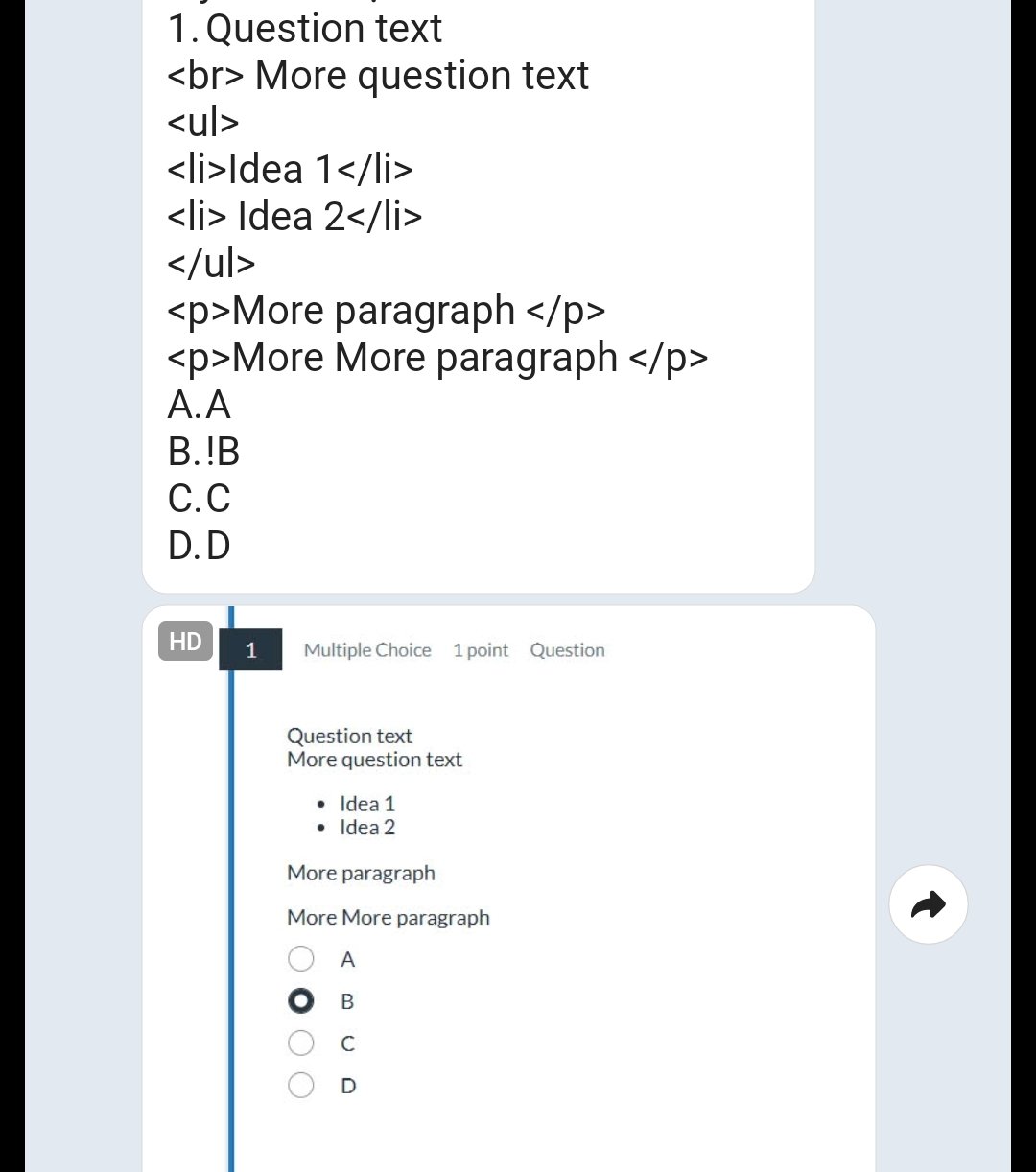This screenshot has height=1172, width=1036.
Task: Click the forward/share arrow icon
Action: [x=928, y=903]
